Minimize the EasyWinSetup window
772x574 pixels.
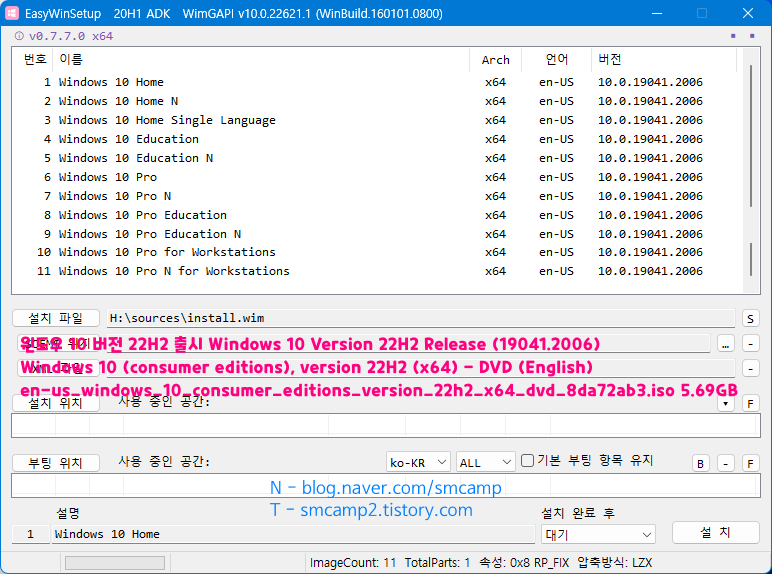coord(657,13)
